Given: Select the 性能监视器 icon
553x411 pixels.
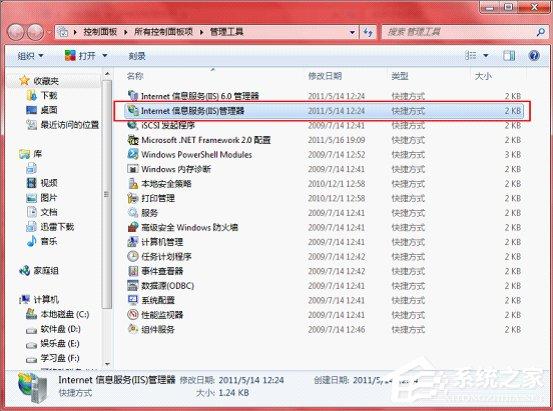Looking at the screenshot, I should click(133, 314).
